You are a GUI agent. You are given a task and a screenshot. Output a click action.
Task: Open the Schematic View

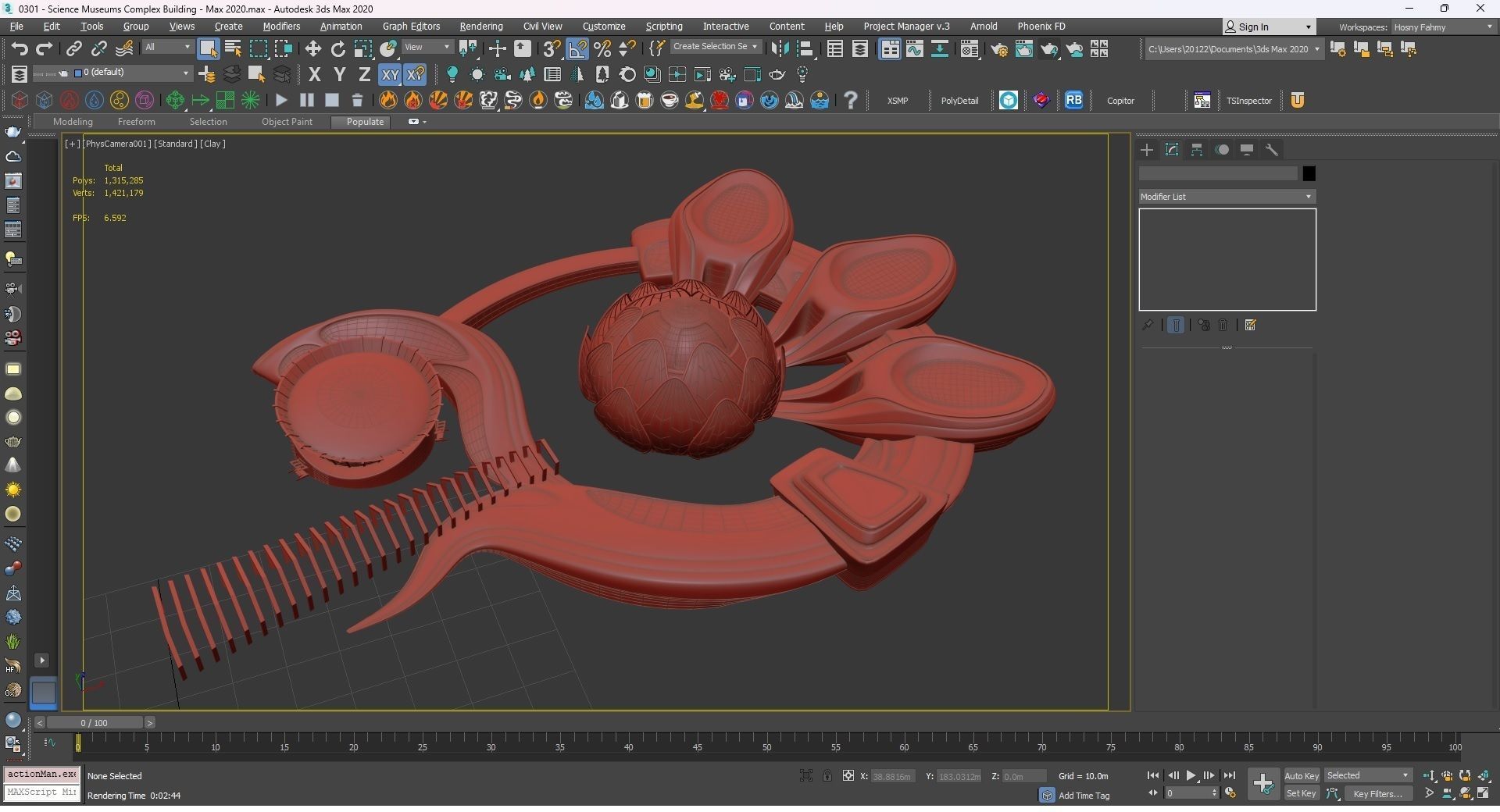tap(940, 49)
